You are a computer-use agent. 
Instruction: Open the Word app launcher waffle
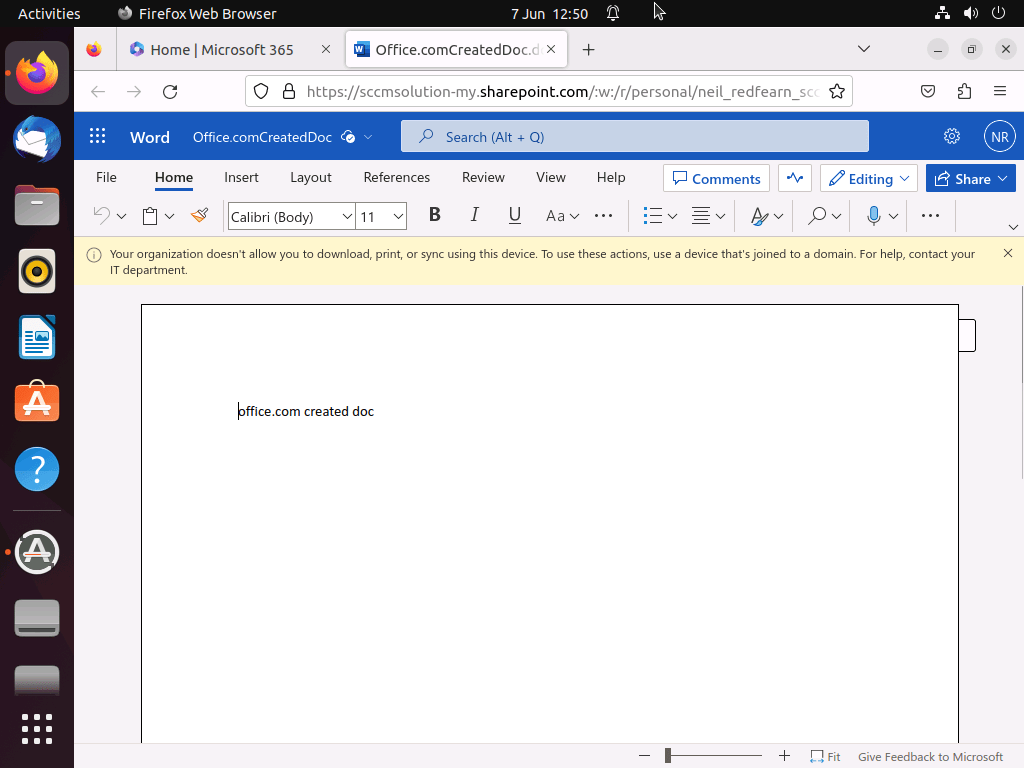point(97,137)
